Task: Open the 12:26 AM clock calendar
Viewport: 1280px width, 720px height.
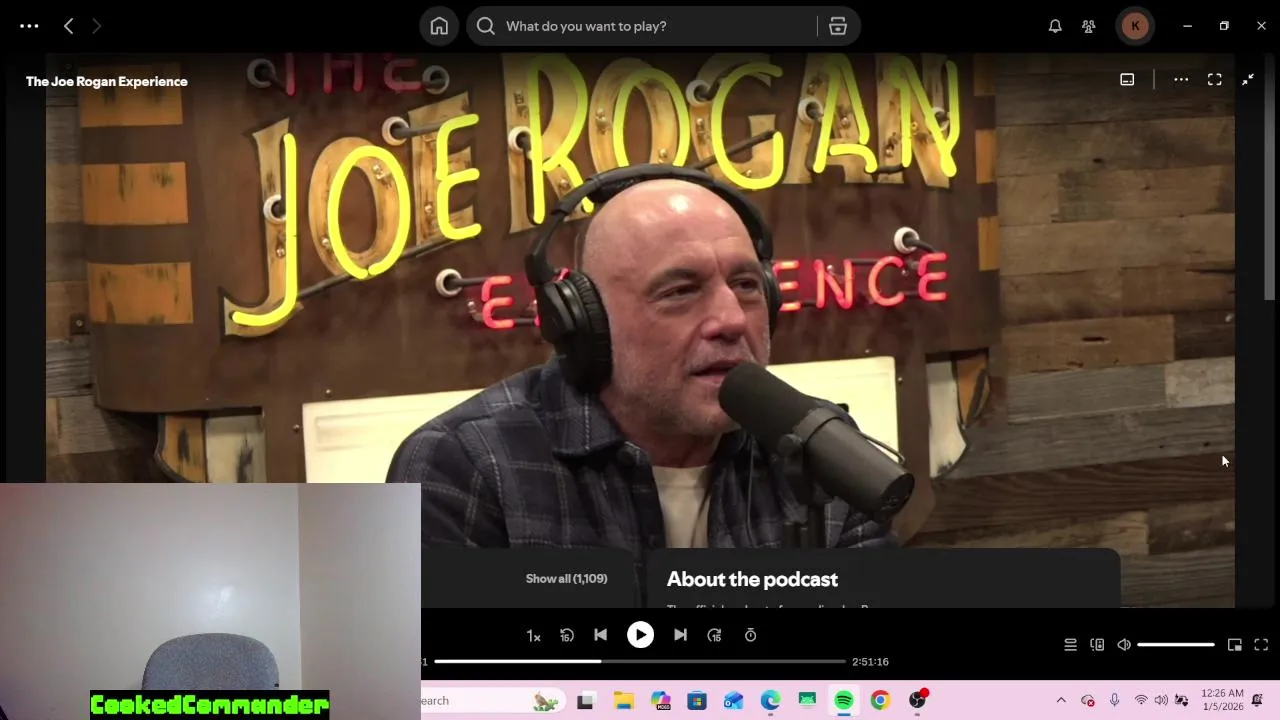Action: pos(1222,700)
